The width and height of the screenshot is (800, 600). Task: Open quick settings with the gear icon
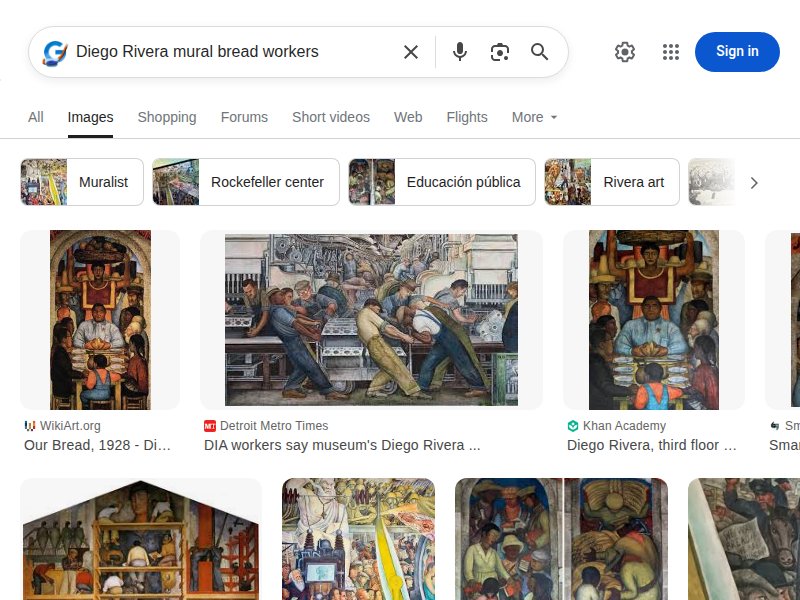point(625,51)
